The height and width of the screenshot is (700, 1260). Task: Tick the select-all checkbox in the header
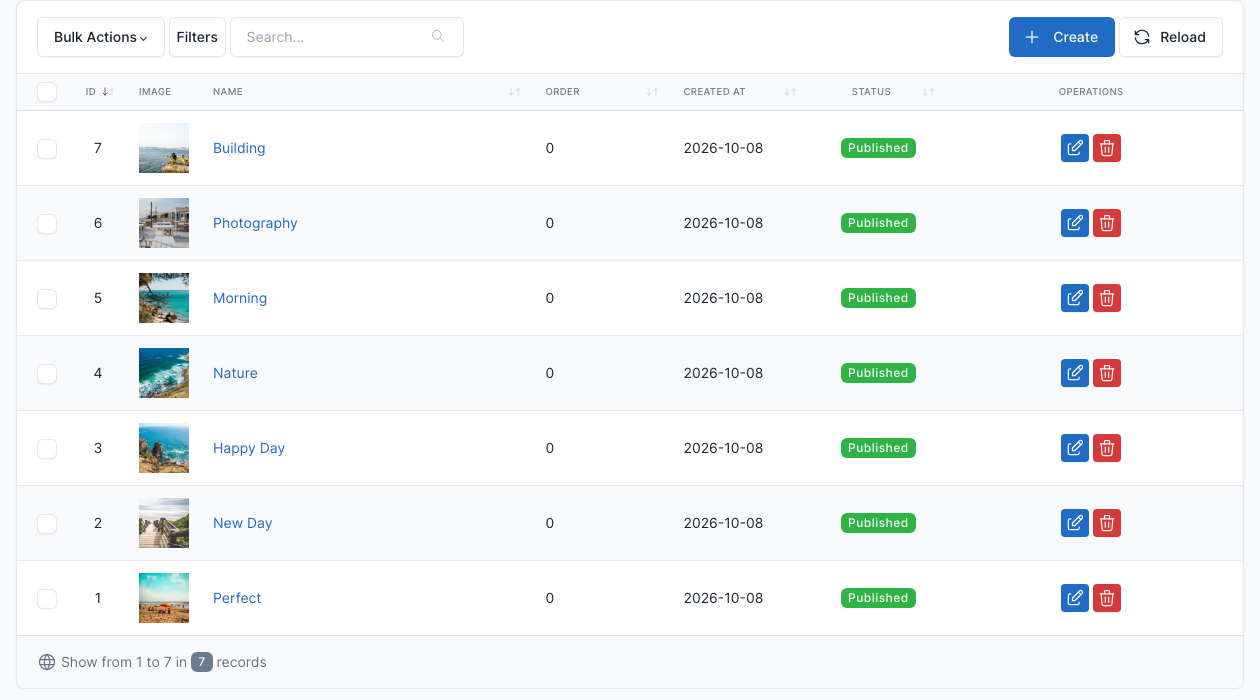[x=47, y=92]
